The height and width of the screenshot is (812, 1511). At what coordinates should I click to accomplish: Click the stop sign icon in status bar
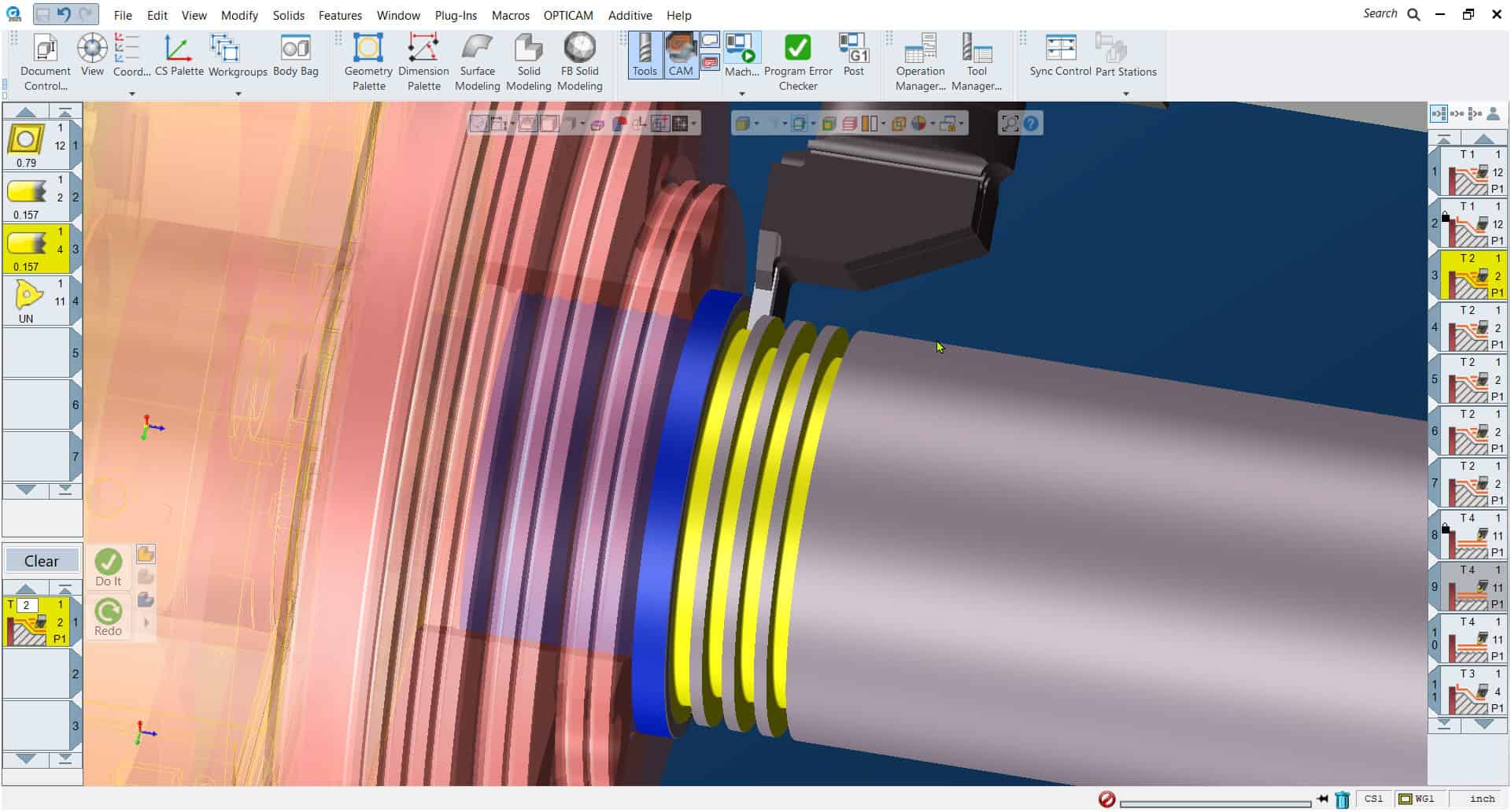tap(1106, 799)
